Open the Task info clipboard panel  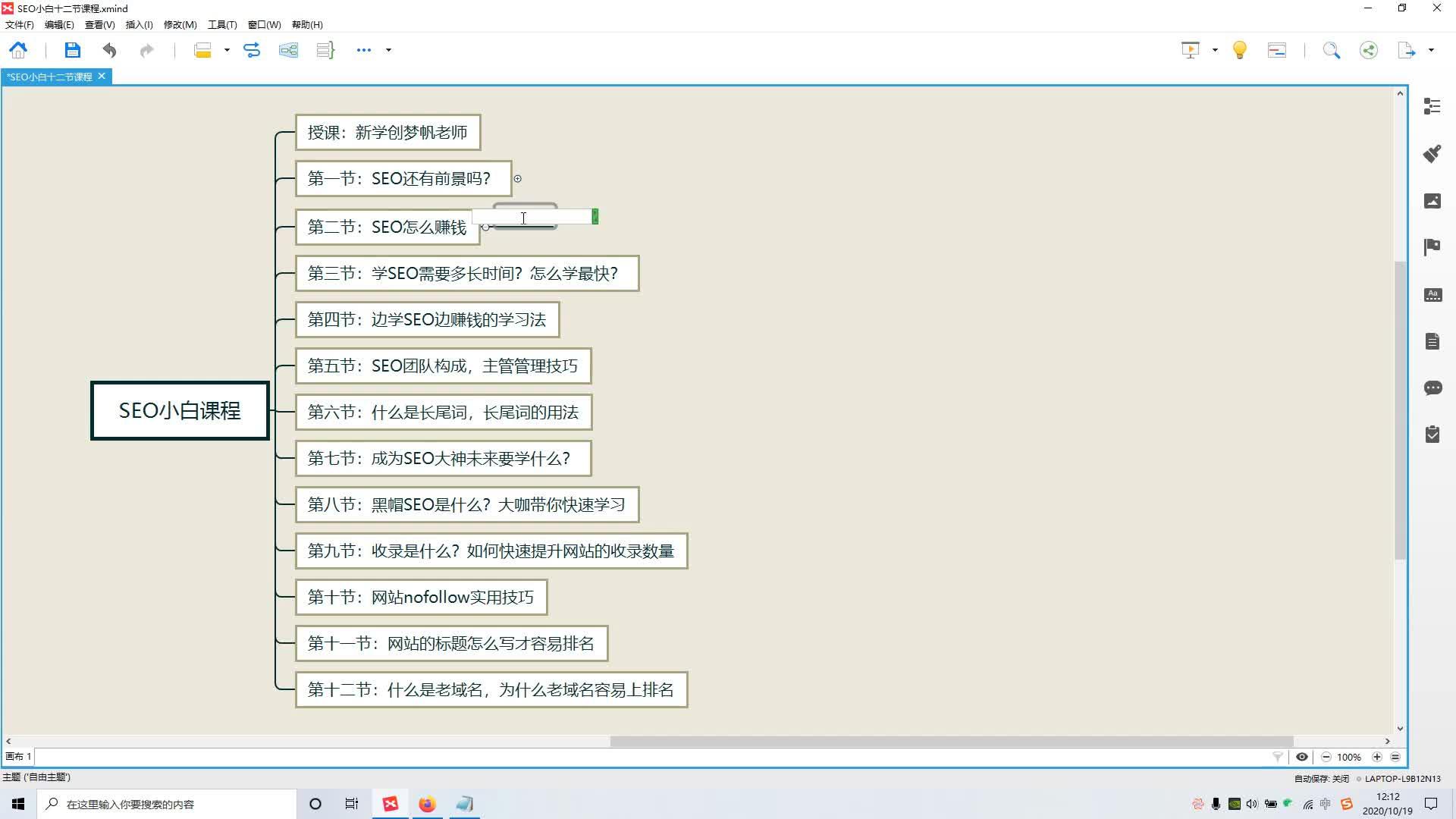(1432, 435)
